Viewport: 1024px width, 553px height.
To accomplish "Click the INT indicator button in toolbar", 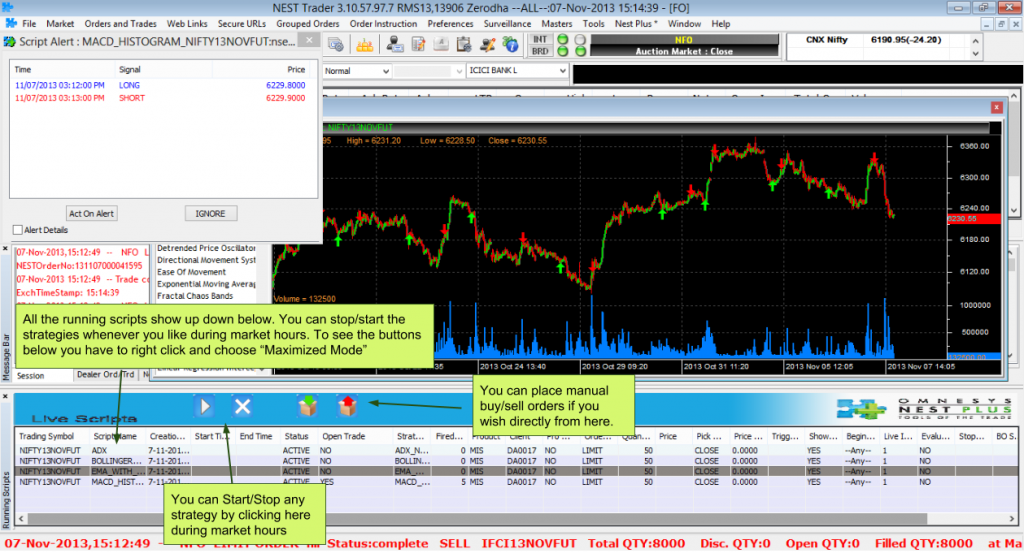I will pyautogui.click(x=540, y=39).
